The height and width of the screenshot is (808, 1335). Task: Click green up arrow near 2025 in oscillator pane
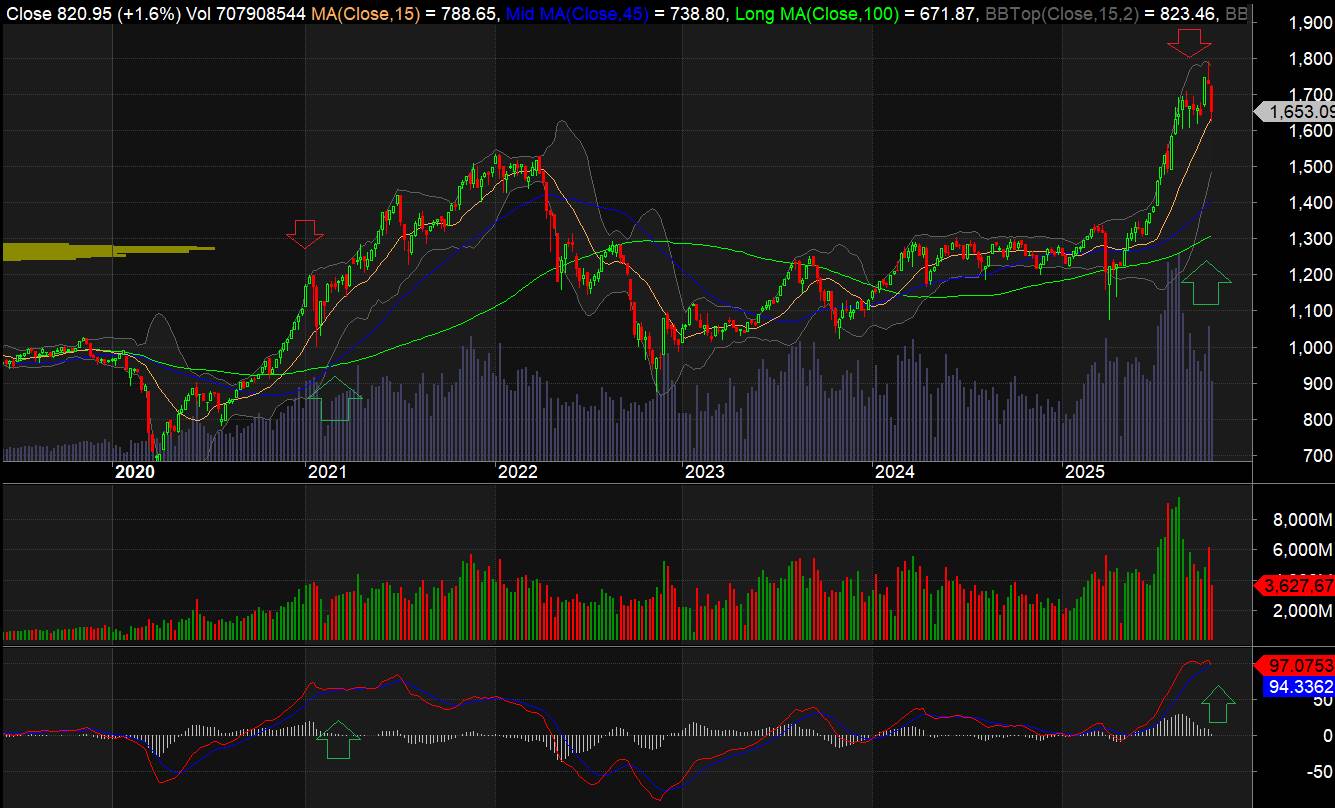[1218, 704]
